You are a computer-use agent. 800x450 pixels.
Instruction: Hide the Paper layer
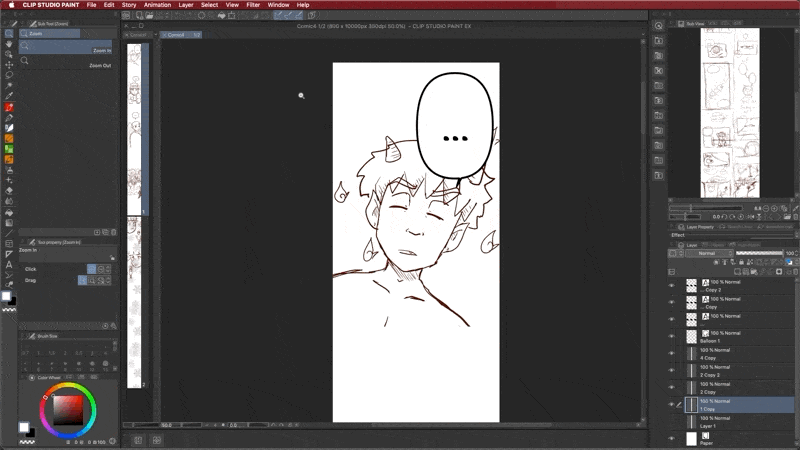[x=671, y=438]
